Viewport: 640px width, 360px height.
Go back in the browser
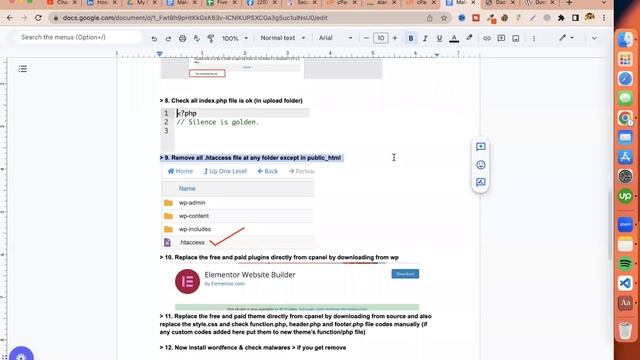(x=9, y=18)
